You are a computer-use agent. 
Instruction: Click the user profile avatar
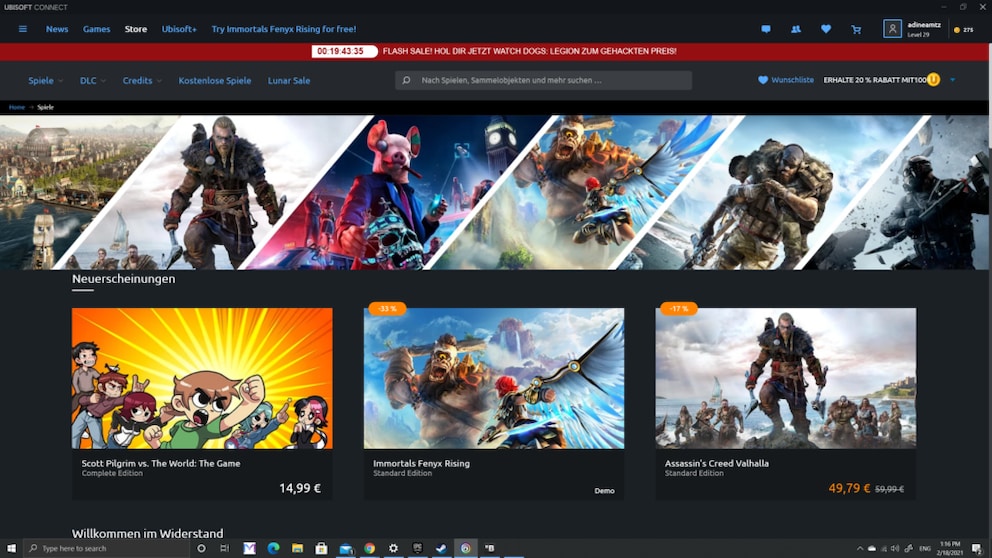click(892, 28)
